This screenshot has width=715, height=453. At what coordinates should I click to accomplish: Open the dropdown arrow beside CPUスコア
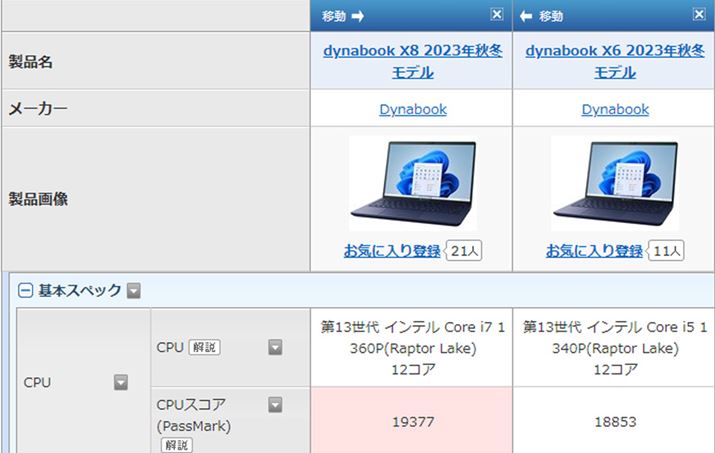coord(275,405)
